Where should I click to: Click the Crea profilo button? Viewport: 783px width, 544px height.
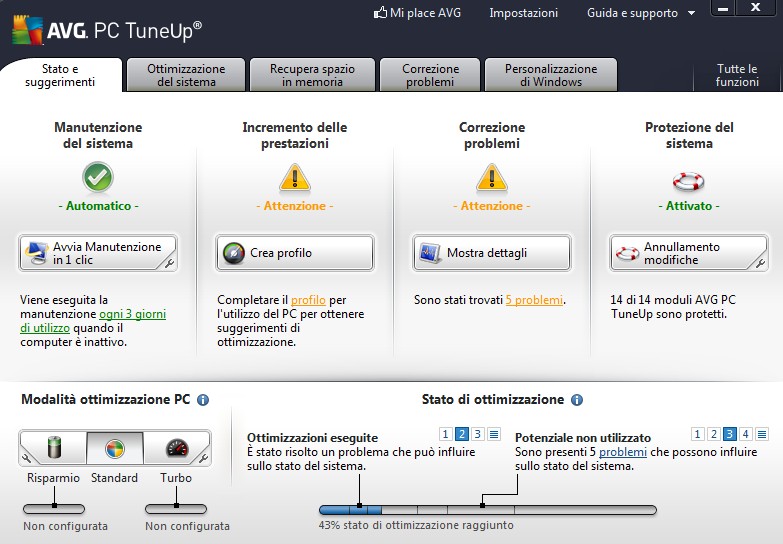(295, 253)
